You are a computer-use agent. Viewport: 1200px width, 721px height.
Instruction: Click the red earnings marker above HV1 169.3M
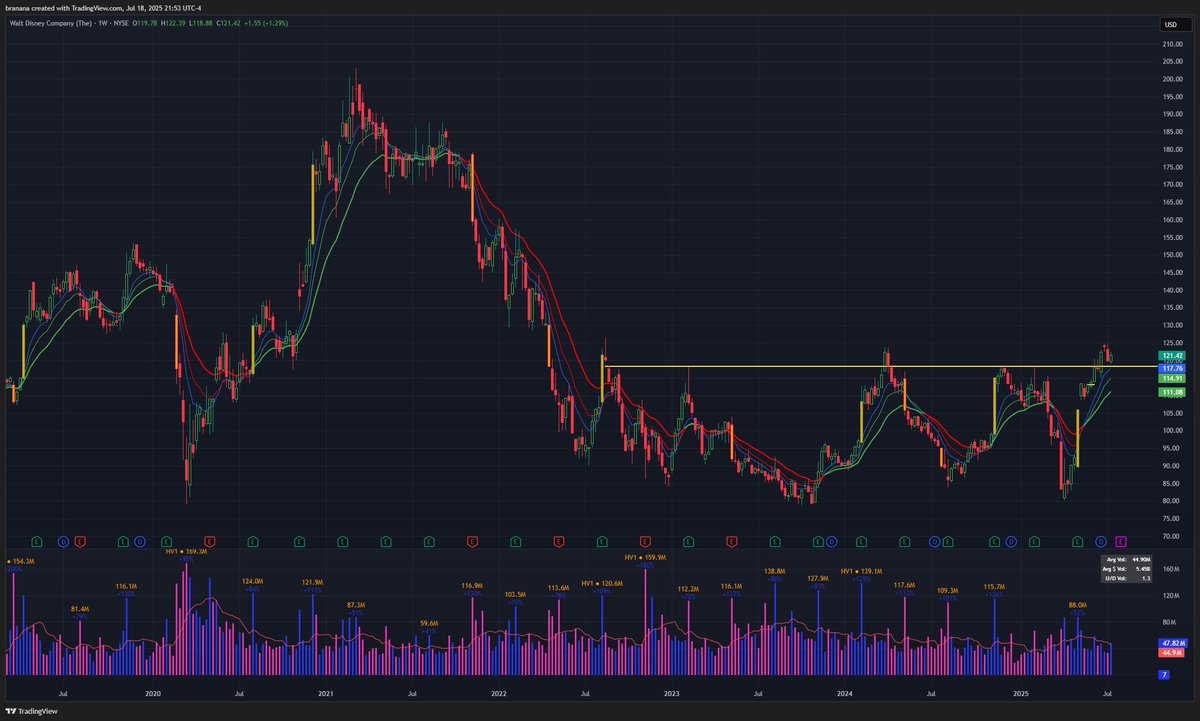[x=210, y=541]
